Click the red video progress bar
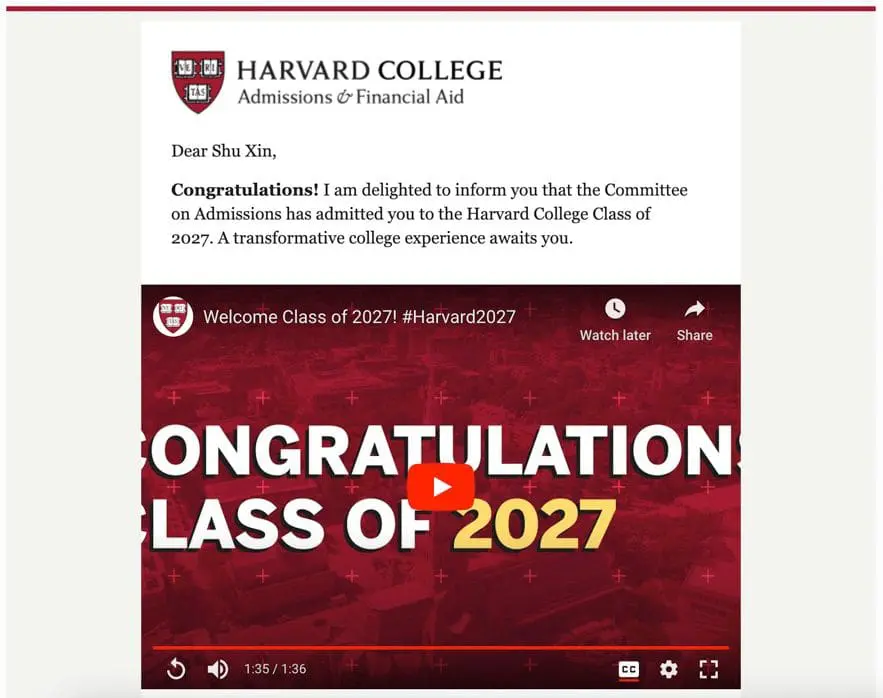883x698 pixels. [440, 645]
